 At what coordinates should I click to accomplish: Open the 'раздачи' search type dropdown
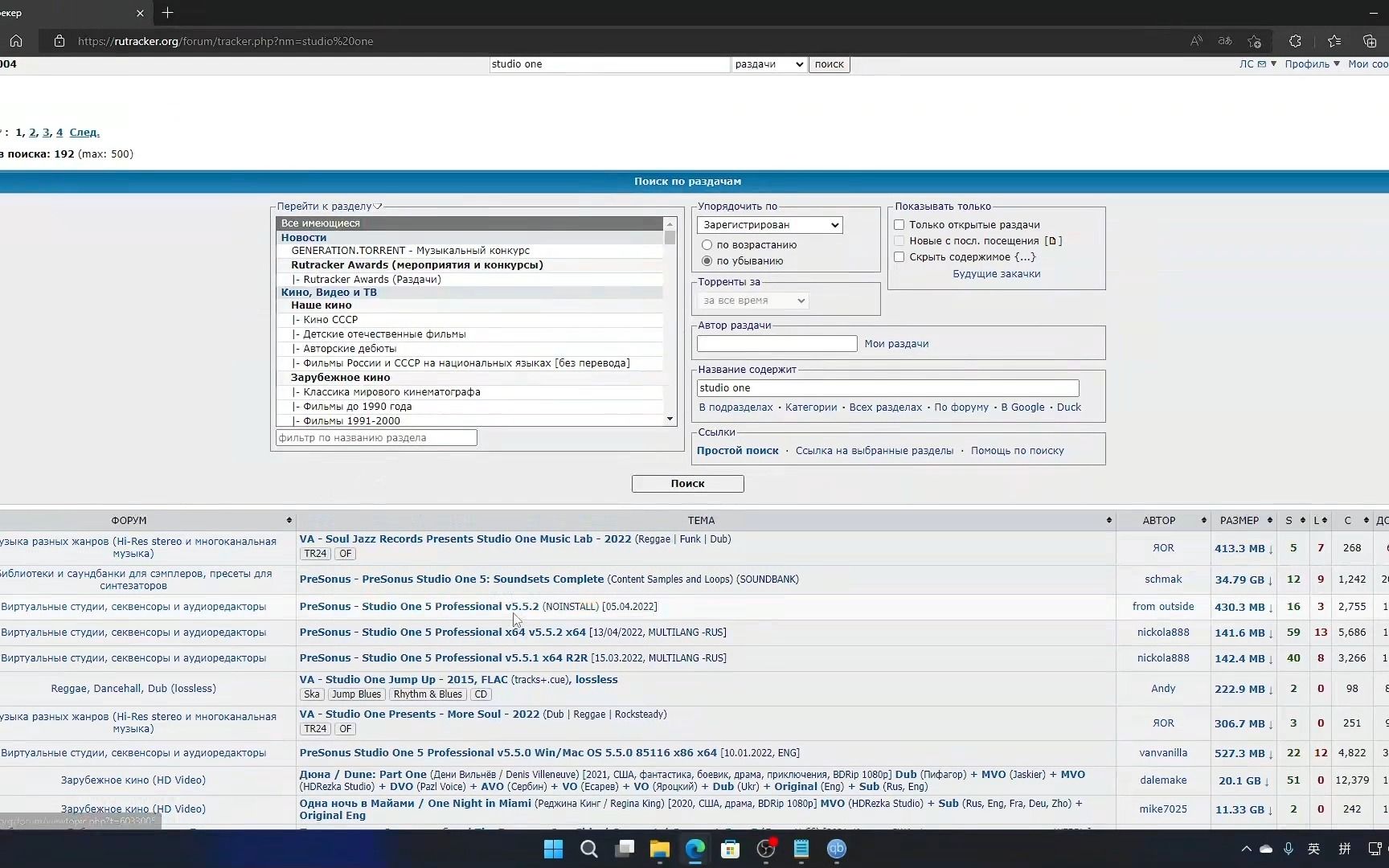768,64
